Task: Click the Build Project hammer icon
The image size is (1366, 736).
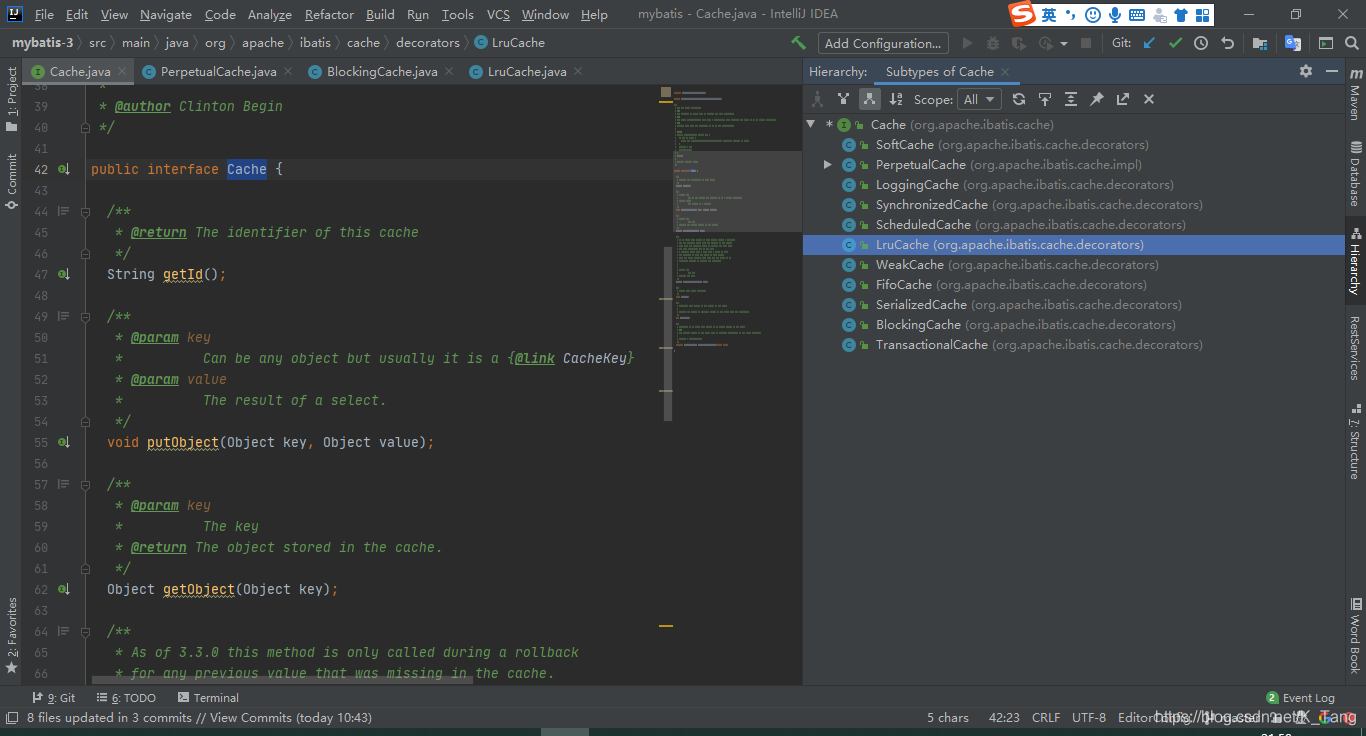Action: click(798, 43)
